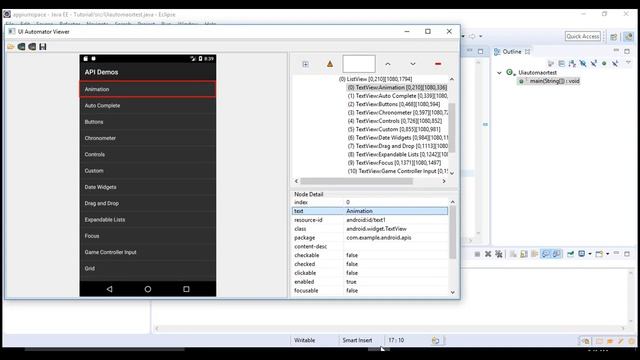Save the screenshot with the floppy disk icon
The image size is (640, 360).
42,47
